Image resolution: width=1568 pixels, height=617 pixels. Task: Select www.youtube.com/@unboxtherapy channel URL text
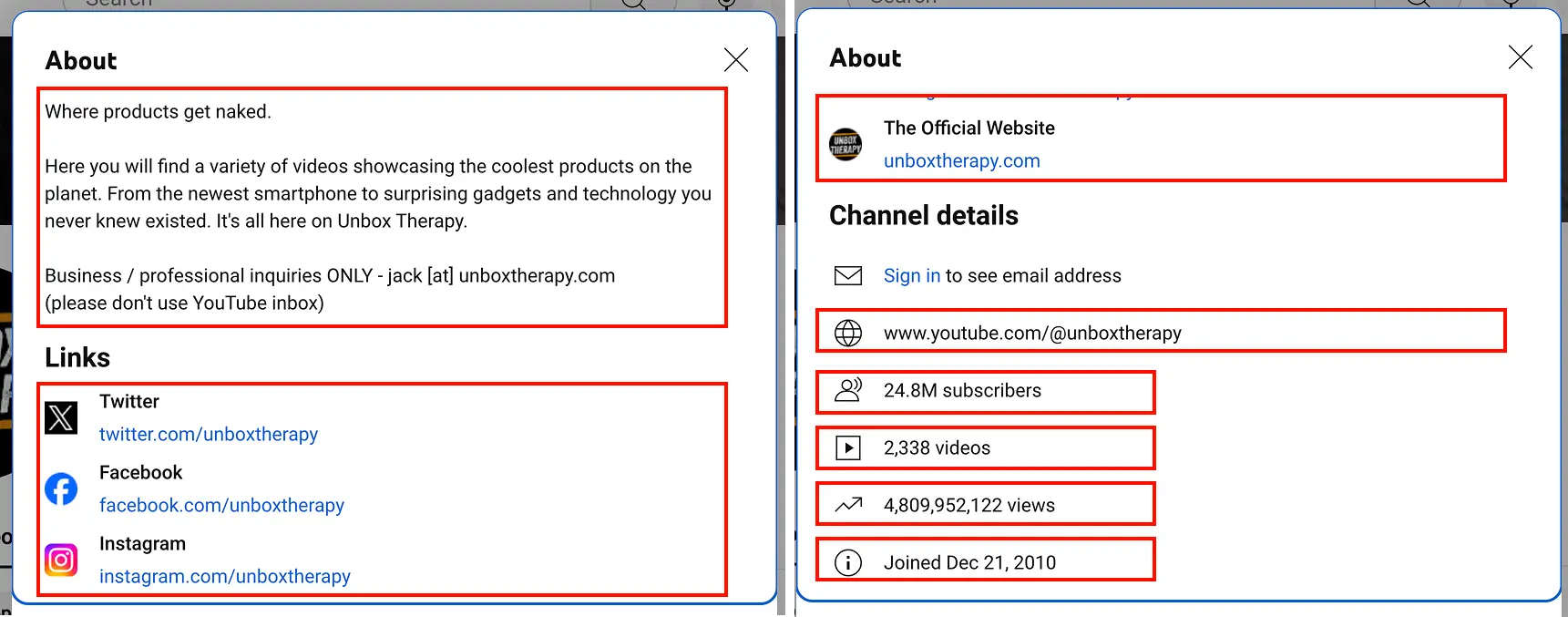tap(1032, 333)
